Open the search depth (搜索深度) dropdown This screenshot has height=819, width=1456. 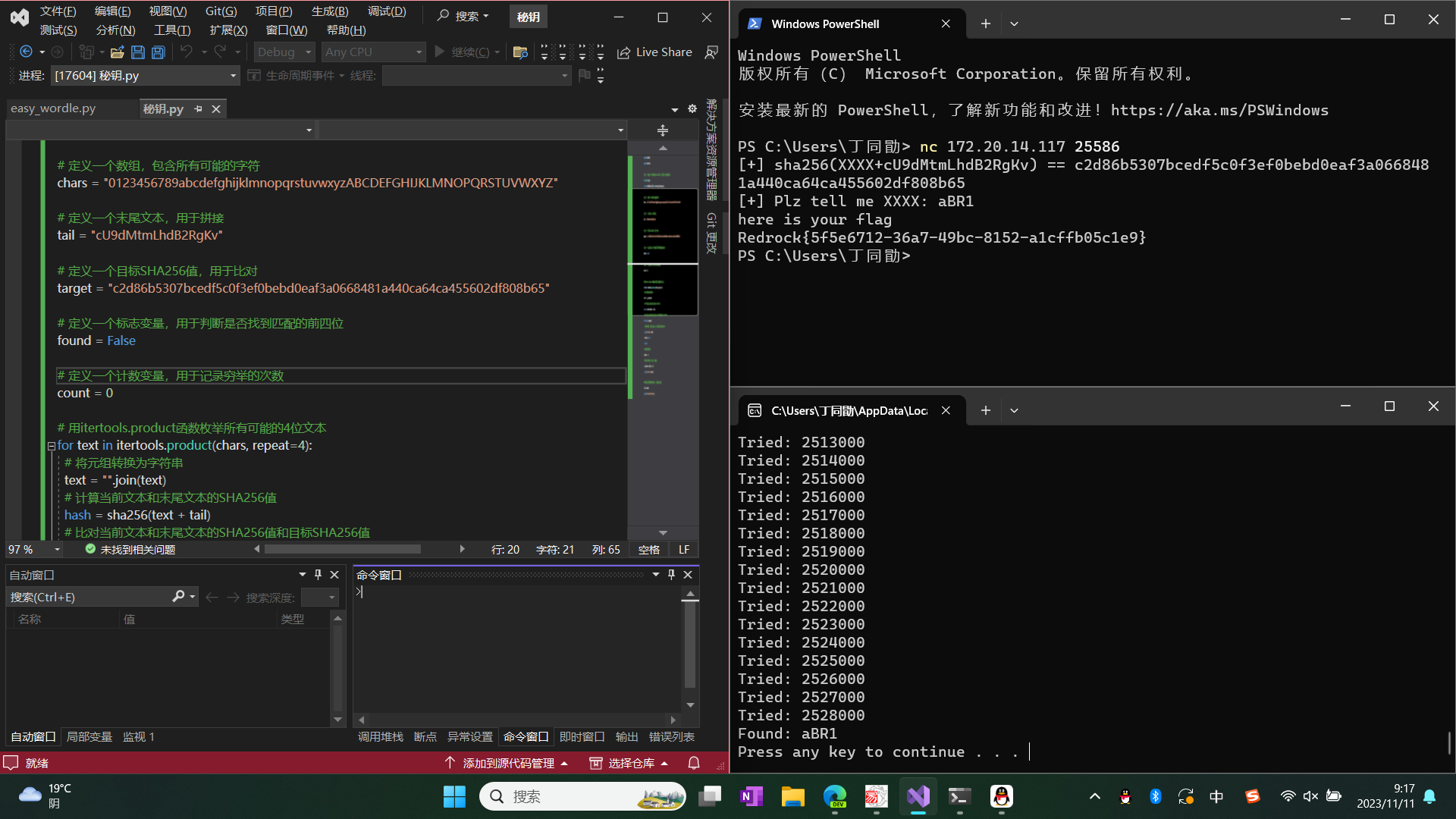pos(319,597)
